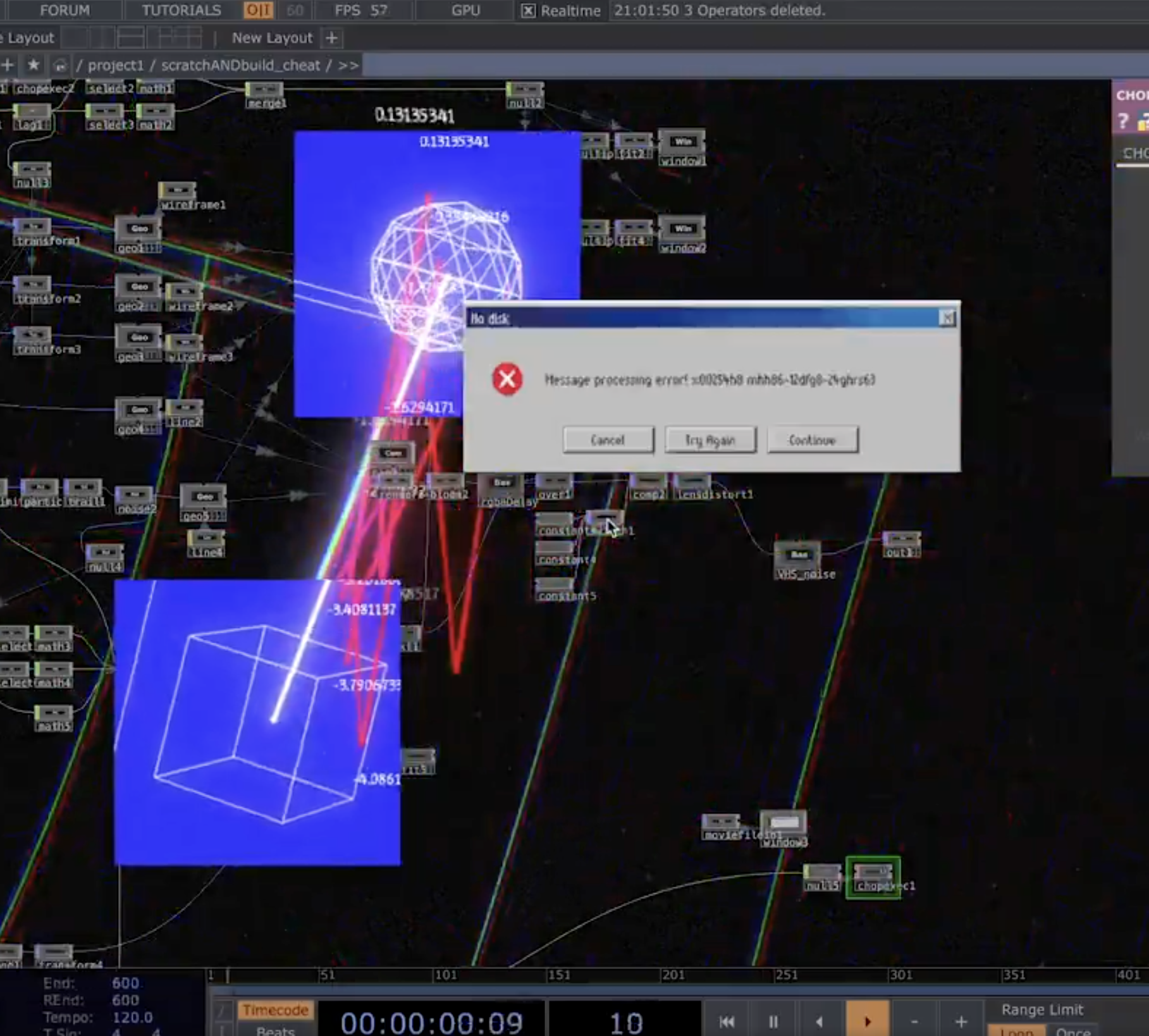Toggle the Realtime checkbox
Image resolution: width=1149 pixels, height=1036 pixels.
point(528,11)
